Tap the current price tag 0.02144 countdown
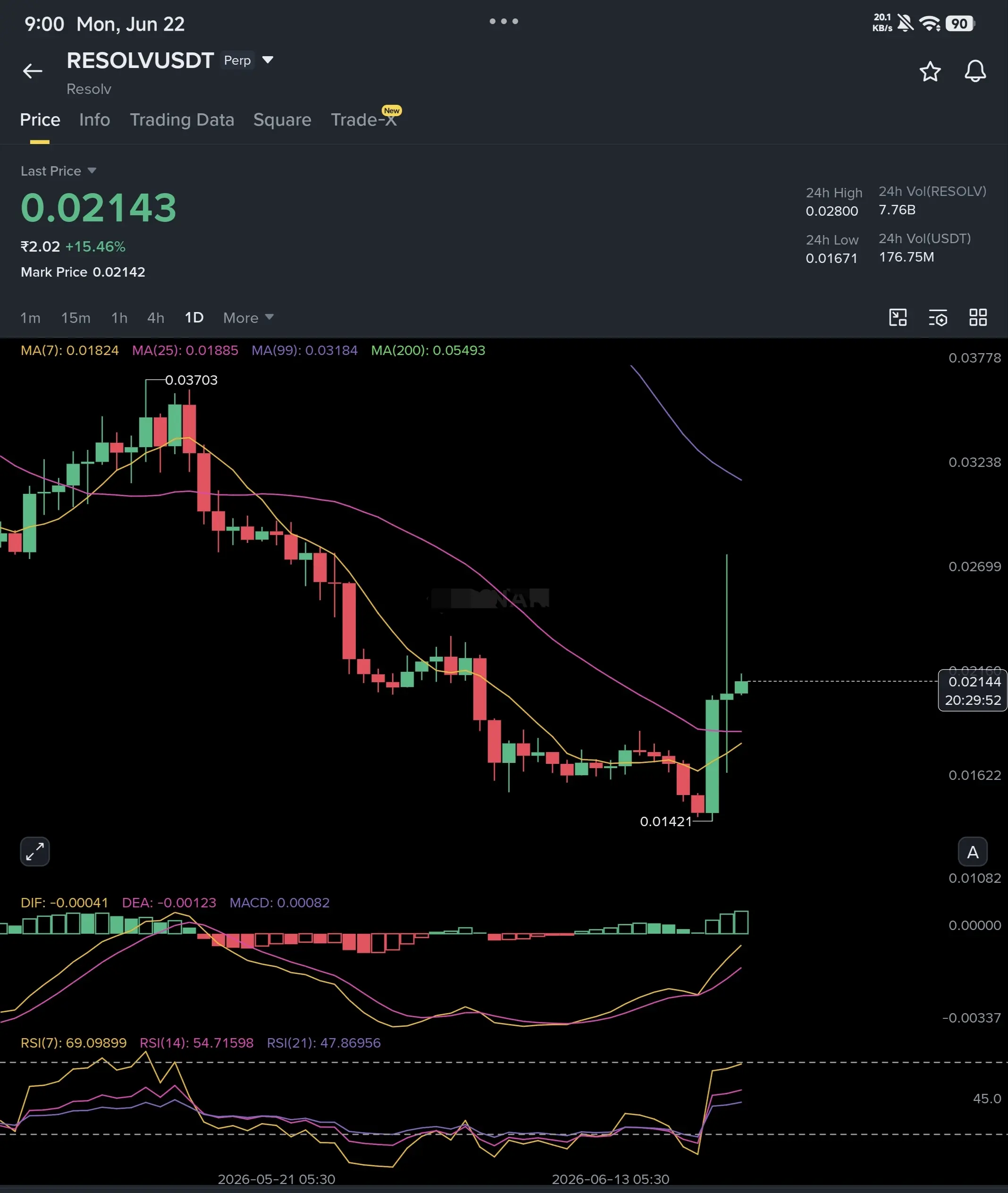 (x=973, y=690)
